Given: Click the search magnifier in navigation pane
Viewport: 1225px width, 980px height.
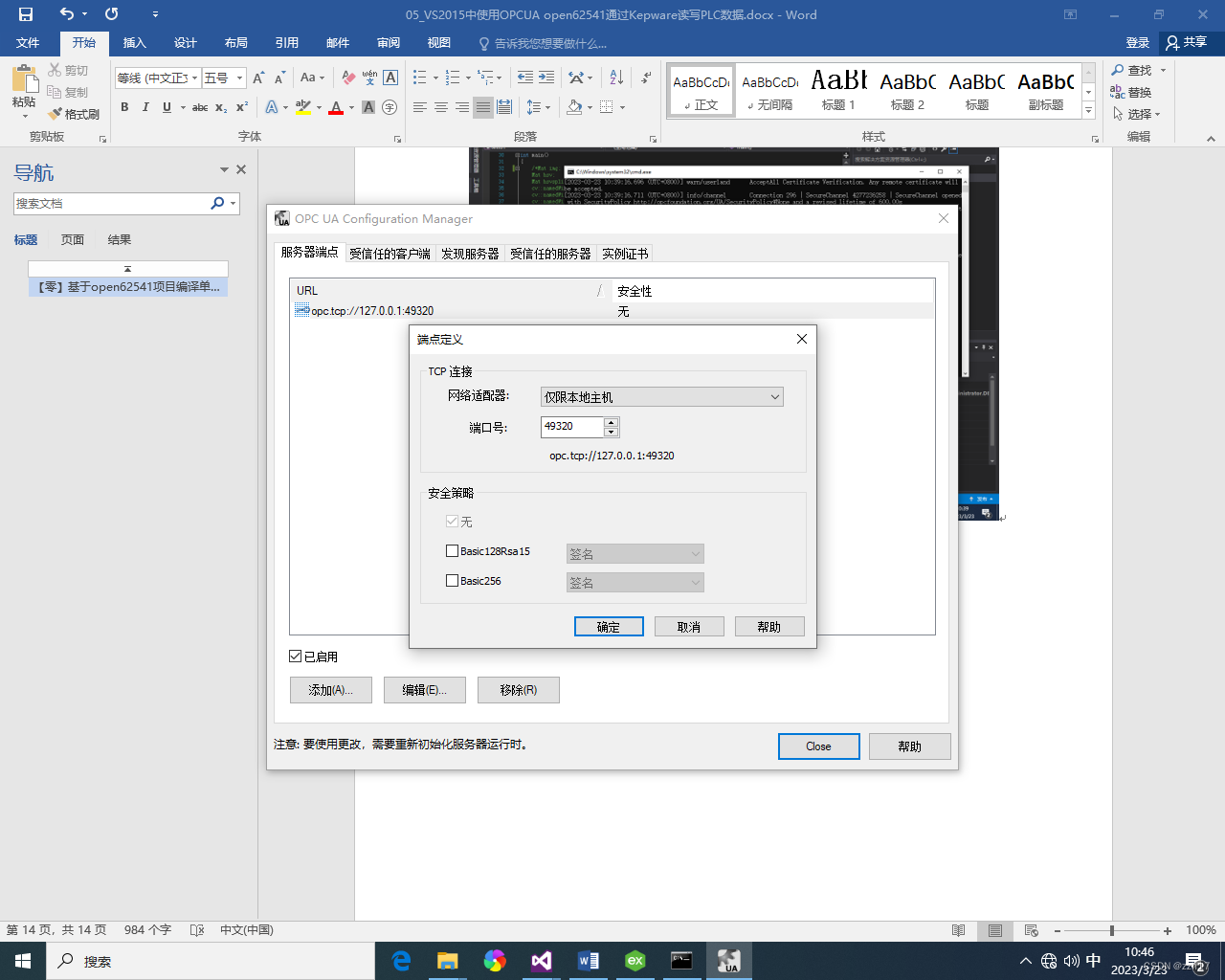Looking at the screenshot, I should click(x=217, y=203).
